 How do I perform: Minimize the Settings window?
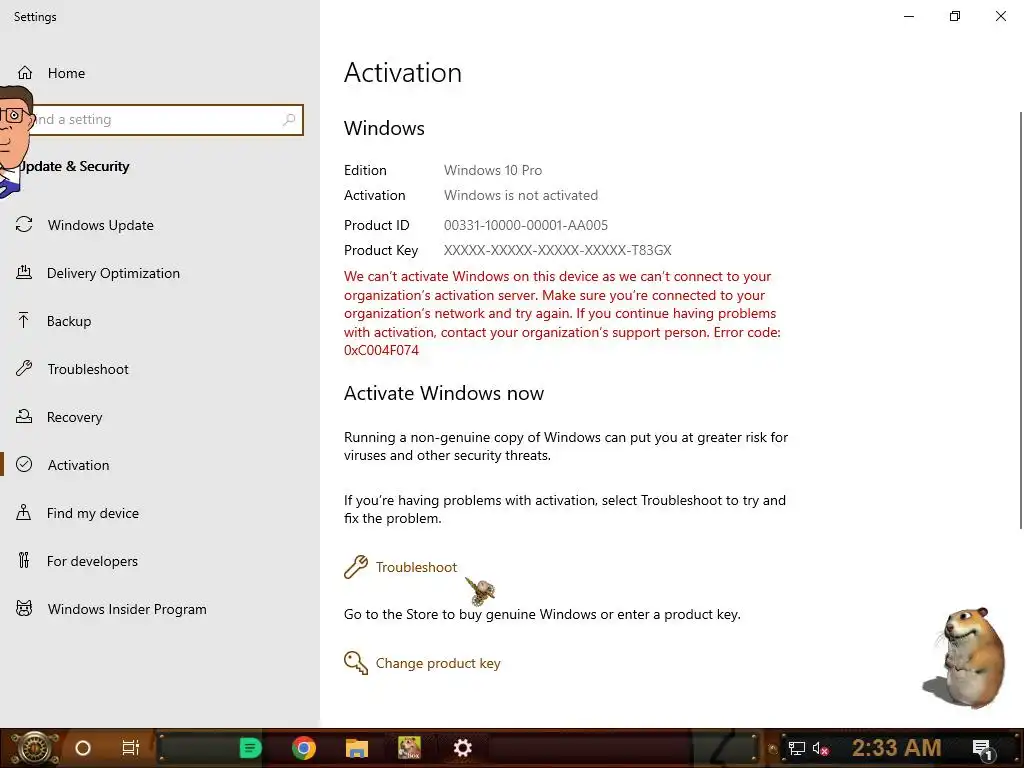(x=908, y=16)
